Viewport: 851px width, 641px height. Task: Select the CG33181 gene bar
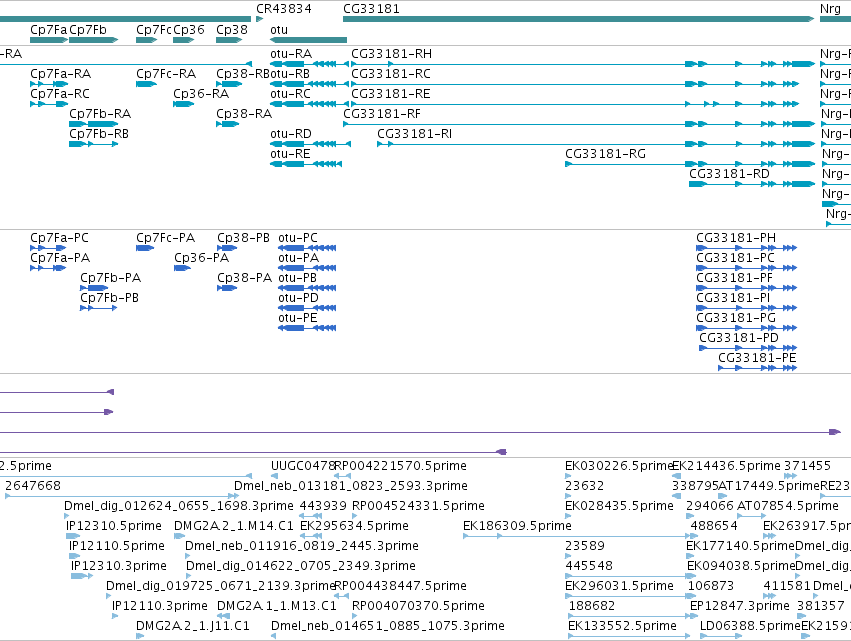click(x=579, y=20)
